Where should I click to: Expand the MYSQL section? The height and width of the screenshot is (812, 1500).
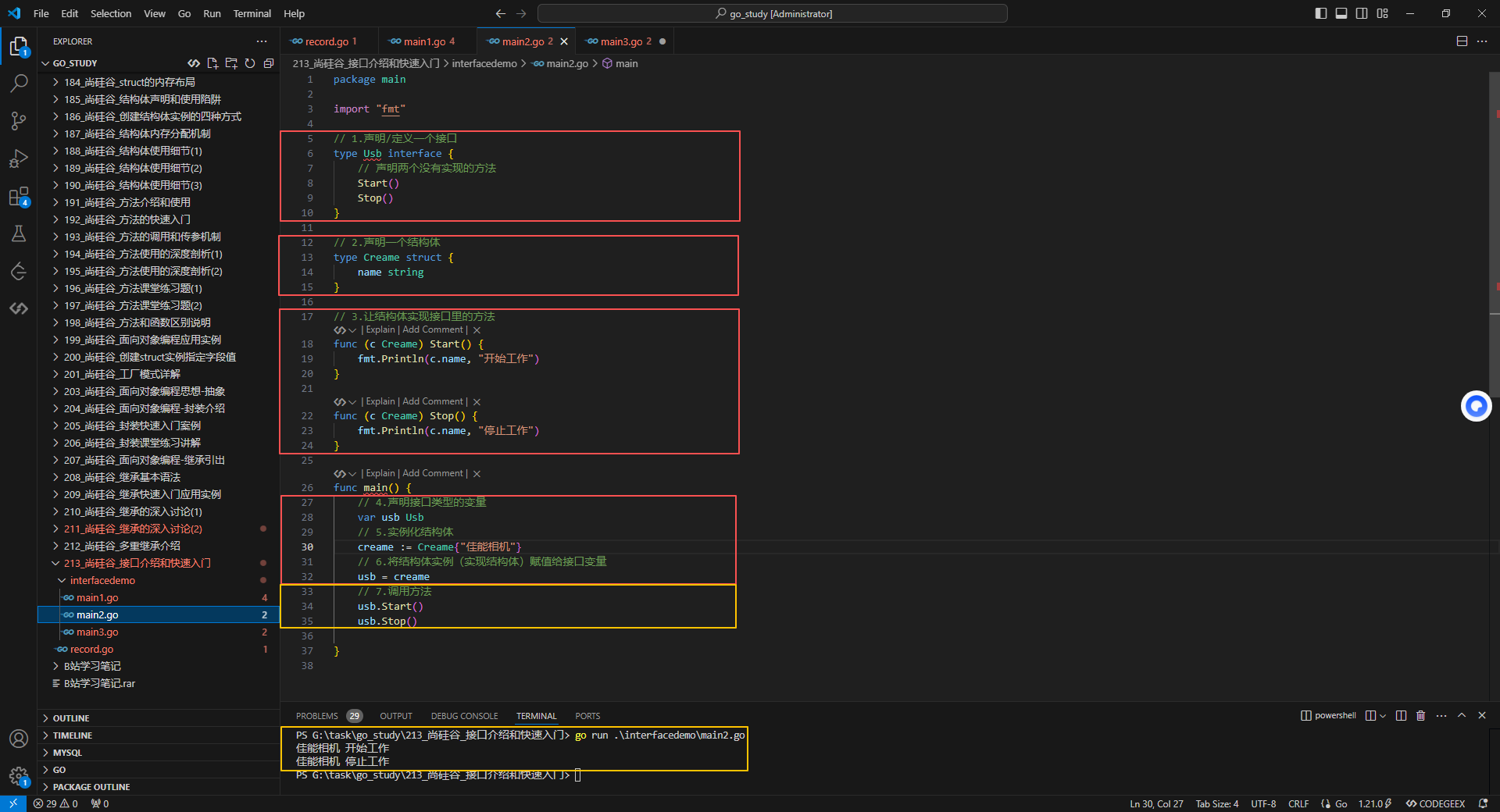click(x=159, y=753)
